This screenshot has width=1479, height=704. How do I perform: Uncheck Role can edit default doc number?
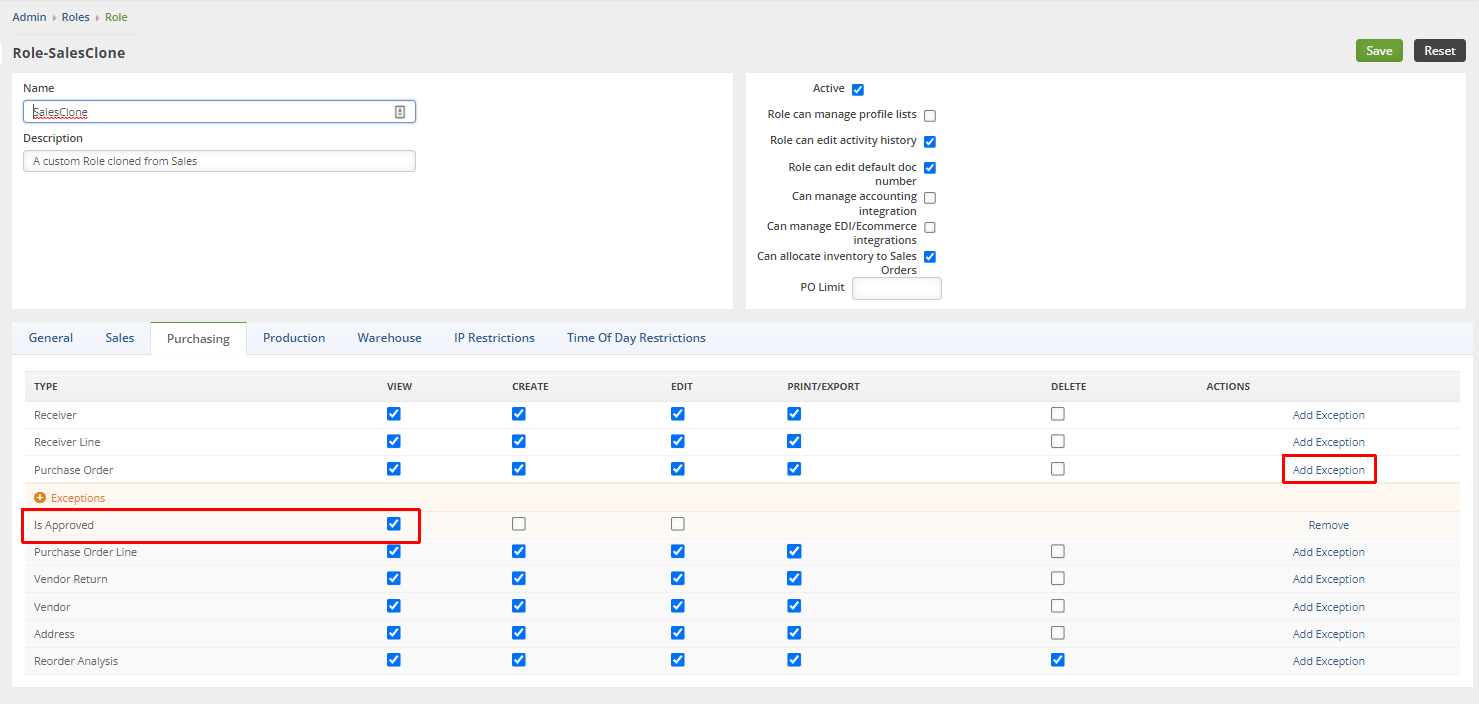tap(930, 167)
